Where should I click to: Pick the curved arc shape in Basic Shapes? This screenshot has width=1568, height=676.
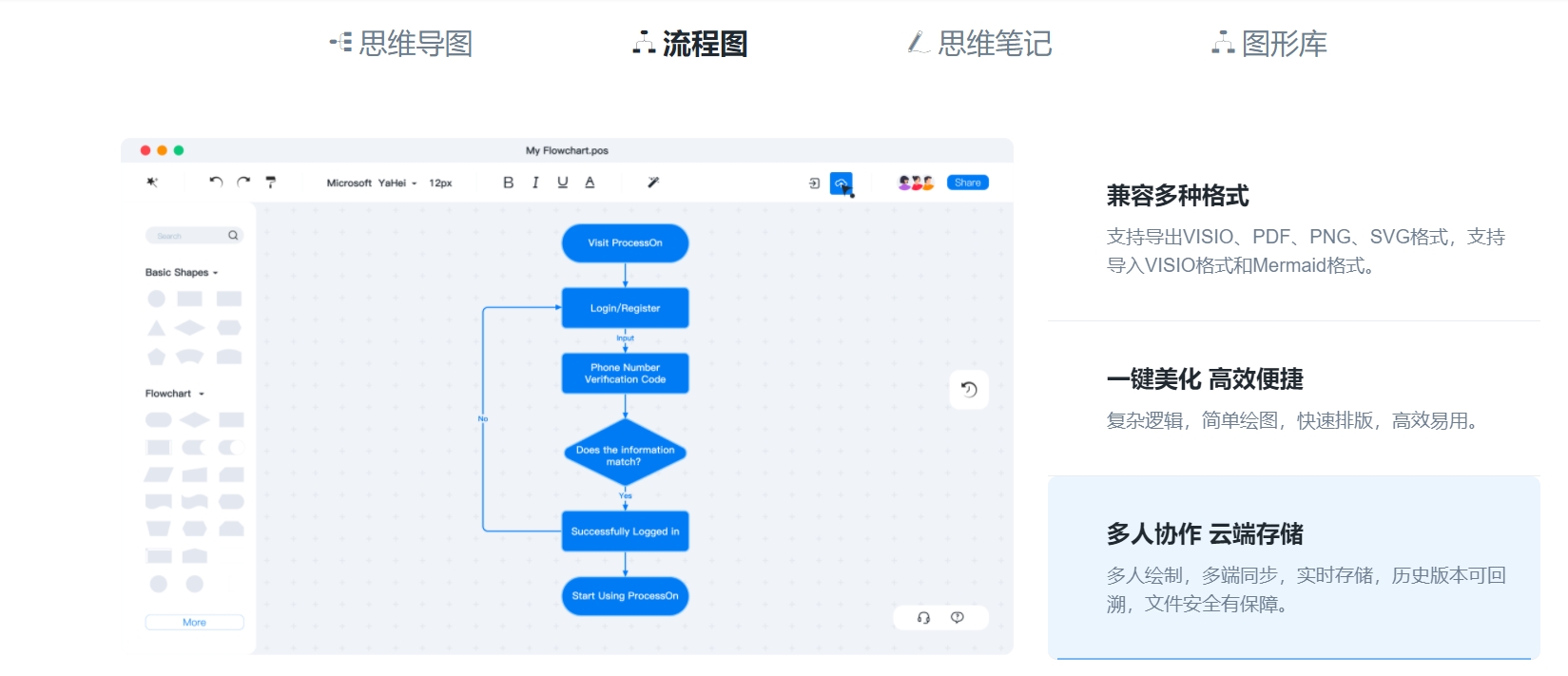(189, 357)
